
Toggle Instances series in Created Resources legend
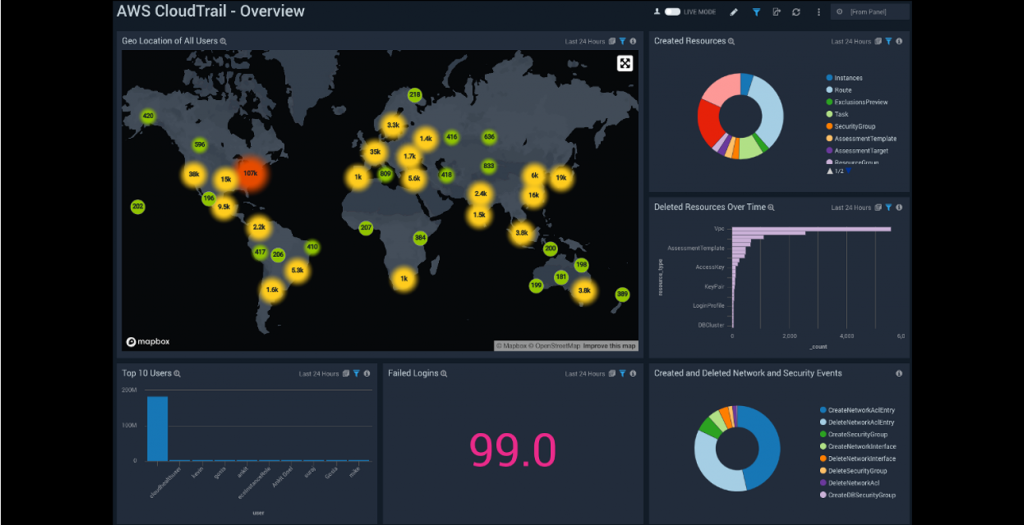[x=844, y=78]
